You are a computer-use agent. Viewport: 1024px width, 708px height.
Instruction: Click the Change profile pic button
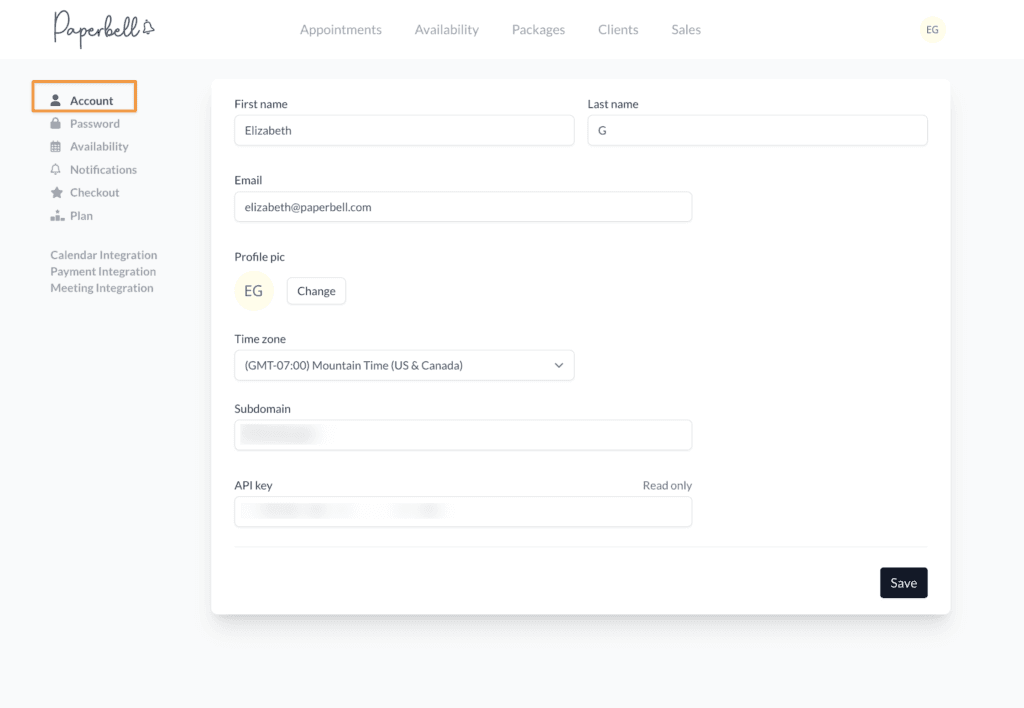(x=316, y=291)
